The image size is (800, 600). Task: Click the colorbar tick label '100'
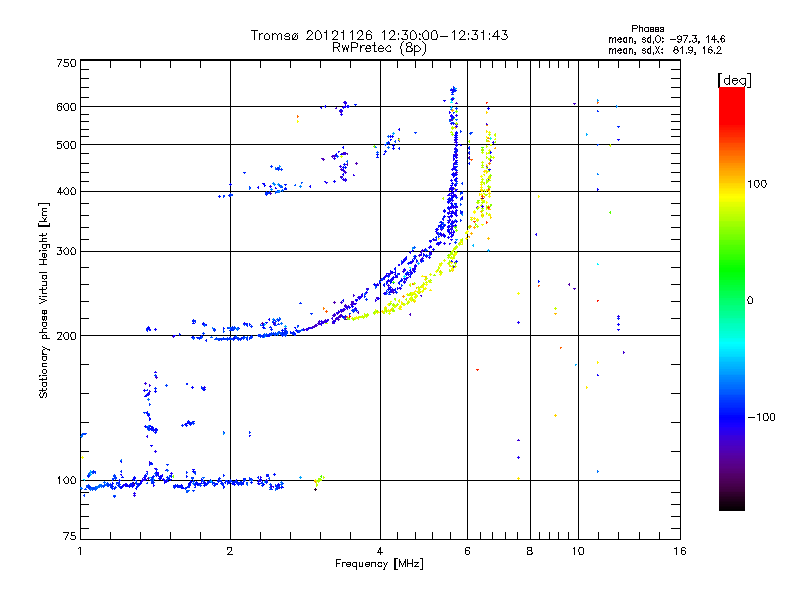[757, 184]
